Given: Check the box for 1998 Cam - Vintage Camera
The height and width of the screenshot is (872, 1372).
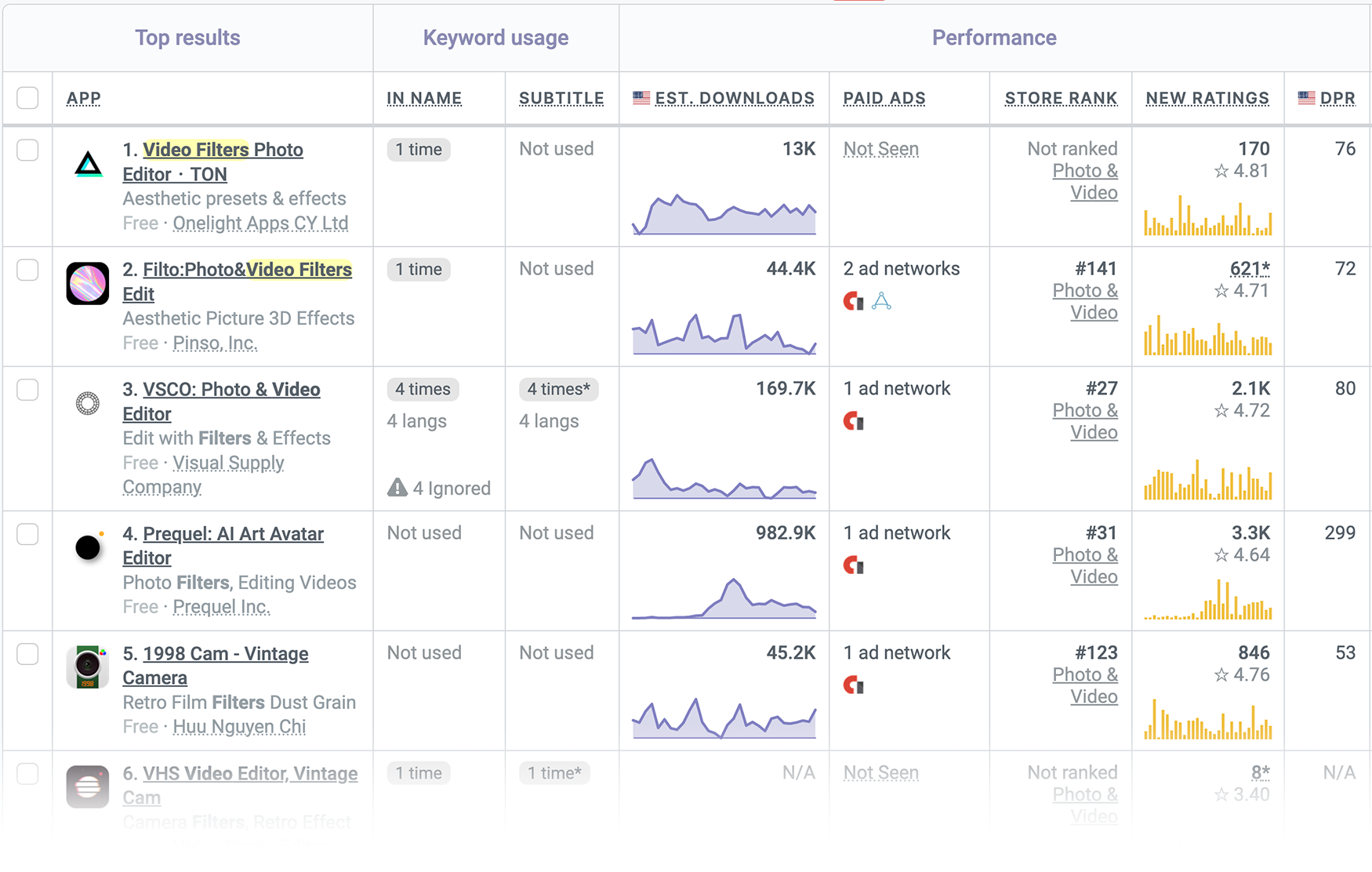Looking at the screenshot, I should (x=27, y=654).
